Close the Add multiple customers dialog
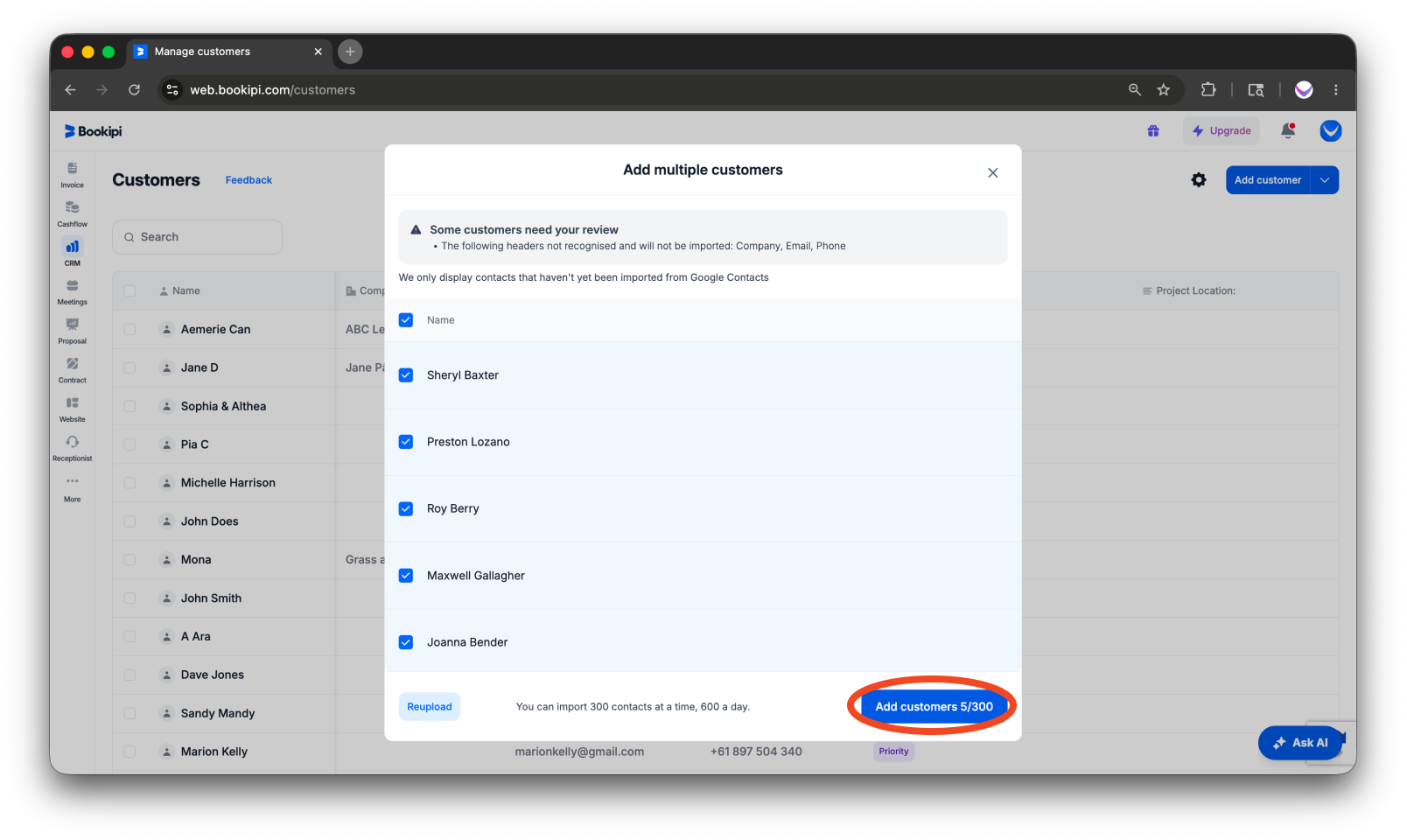1407x840 pixels. coord(992,172)
